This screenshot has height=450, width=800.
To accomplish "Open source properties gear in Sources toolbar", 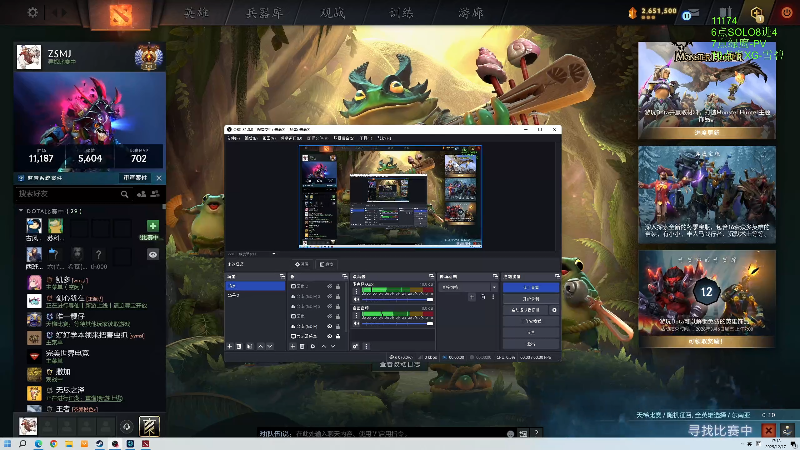I will pyautogui.click(x=313, y=346).
